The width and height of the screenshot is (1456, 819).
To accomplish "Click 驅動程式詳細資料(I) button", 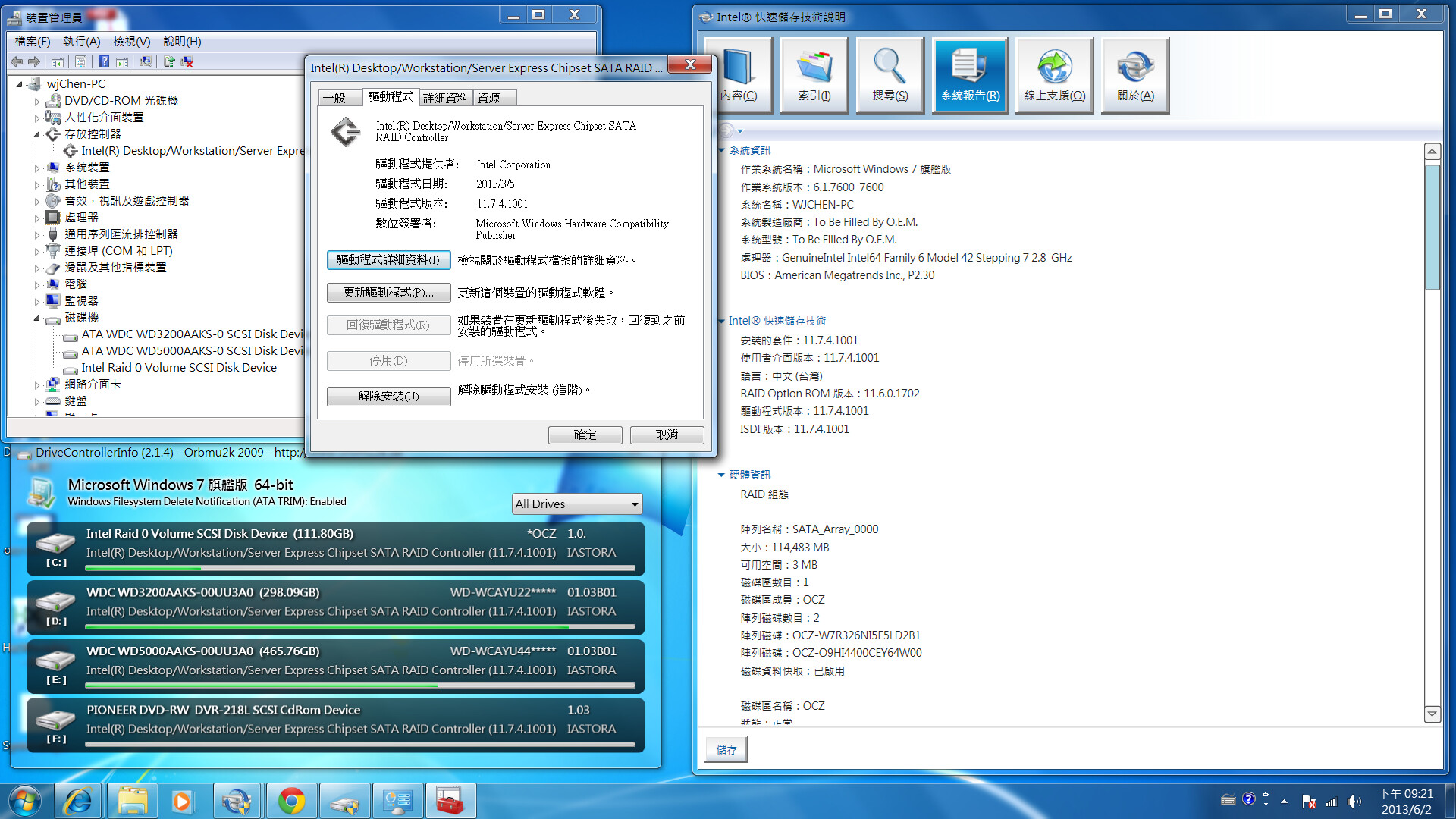I will coord(388,260).
